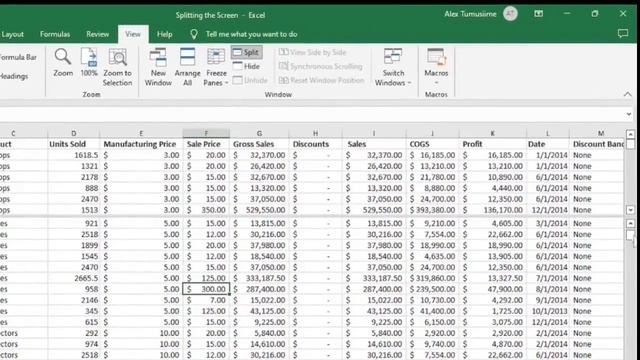Click the Unhide window button
The image size is (640, 360).
click(x=250, y=80)
